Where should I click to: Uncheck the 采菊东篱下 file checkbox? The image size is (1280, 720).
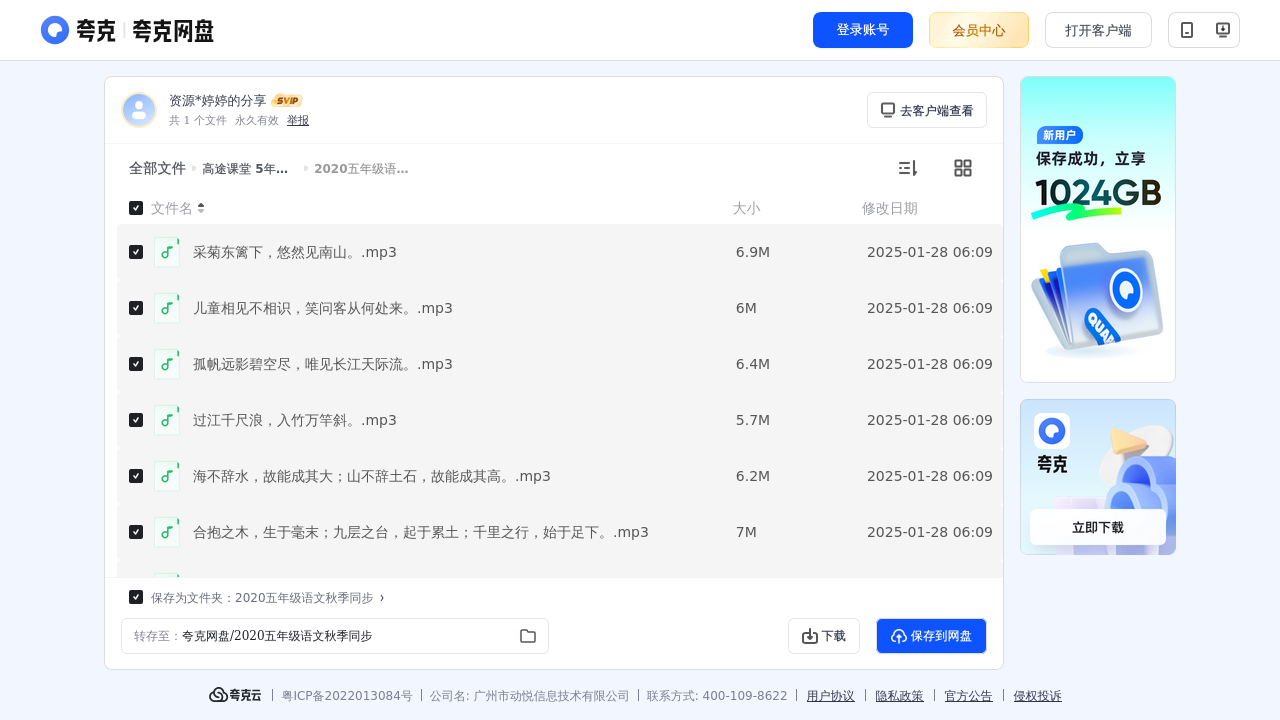pos(136,252)
